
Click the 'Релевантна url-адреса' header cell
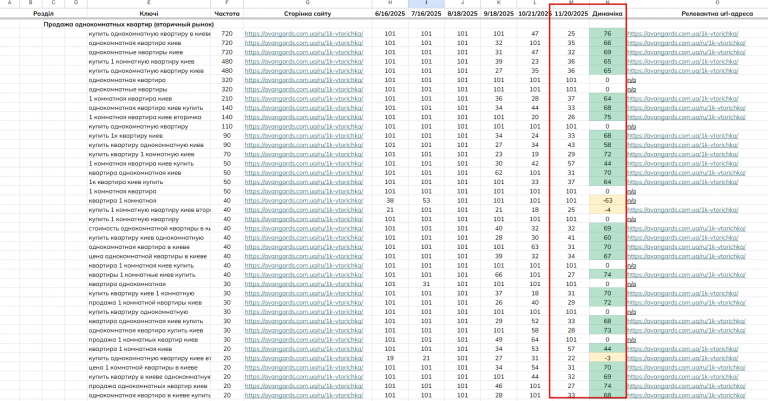[717, 14]
